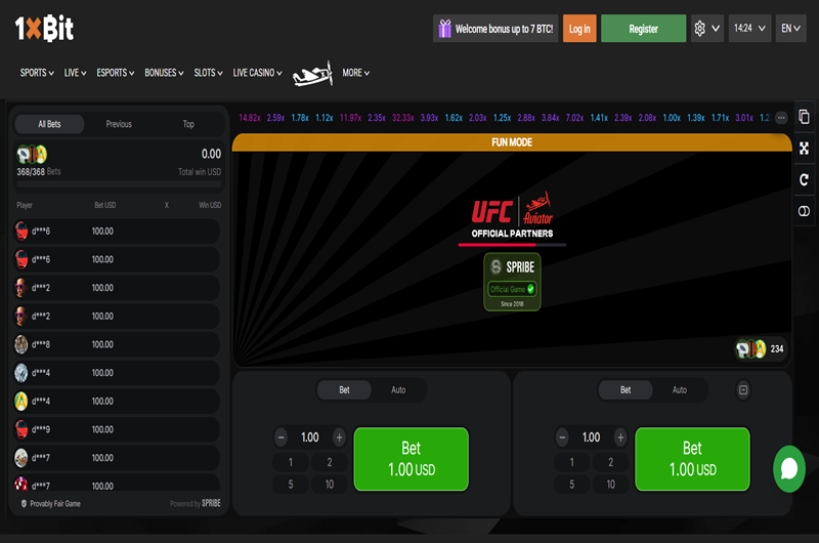Click the welcome bonus gift icon
Viewport: 819px width, 543px height.
point(444,29)
